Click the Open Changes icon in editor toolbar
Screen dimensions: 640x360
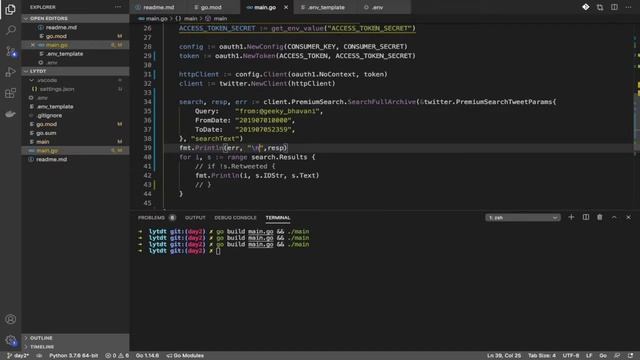(600, 7)
